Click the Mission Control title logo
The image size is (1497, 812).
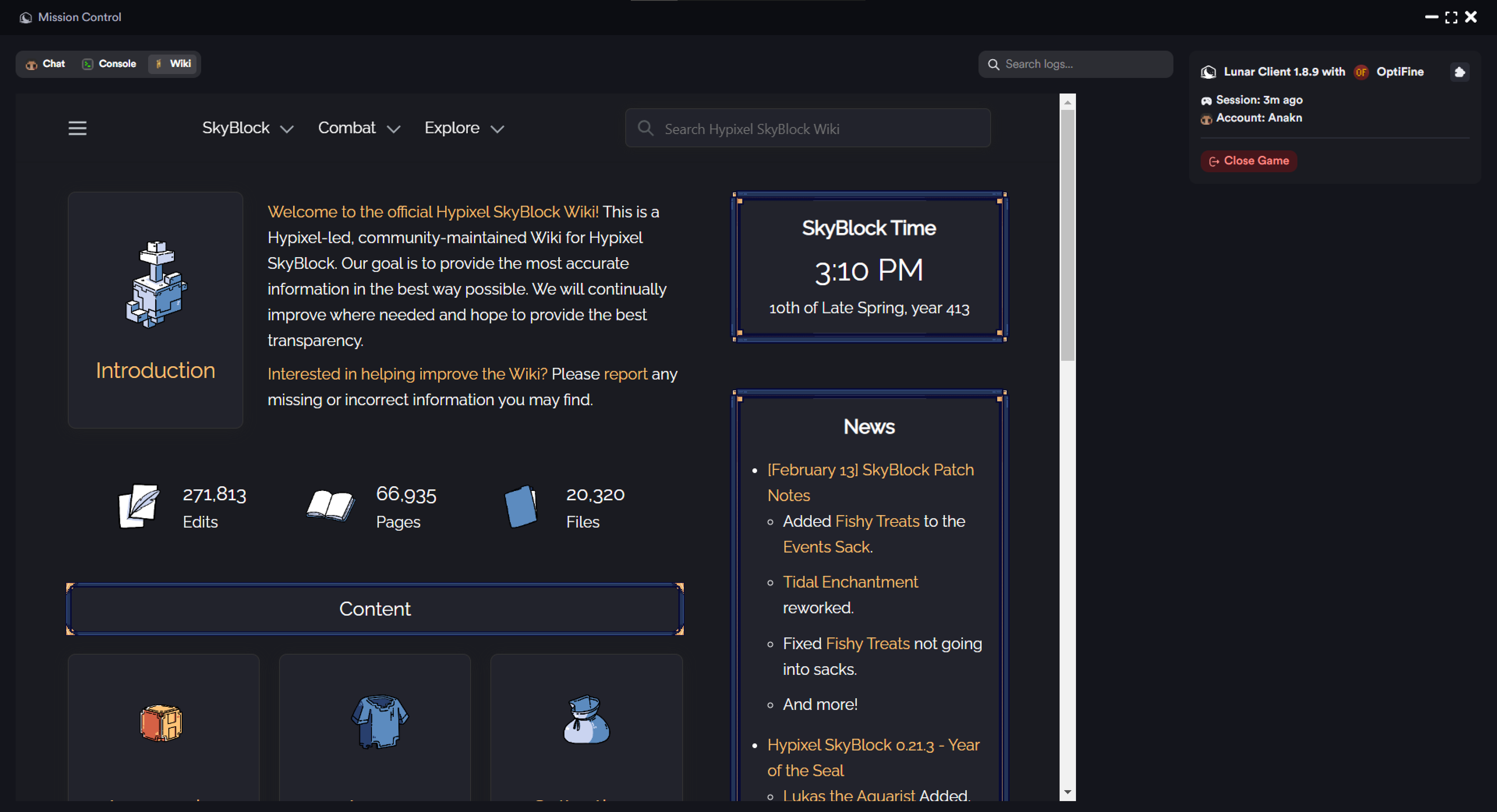[26, 18]
